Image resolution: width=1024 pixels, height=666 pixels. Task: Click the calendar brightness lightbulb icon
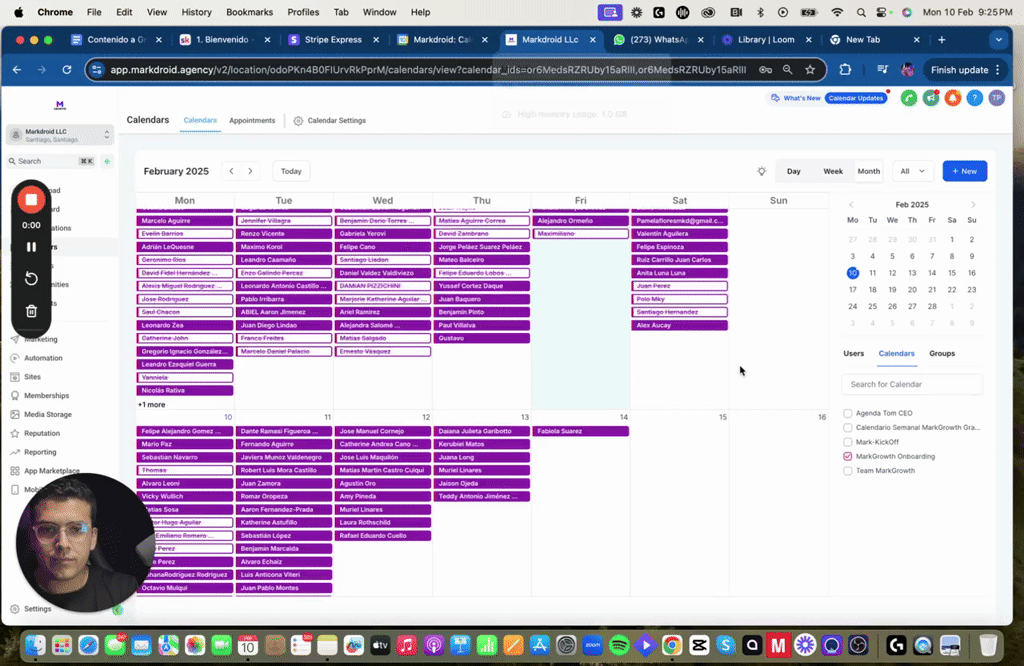761,171
